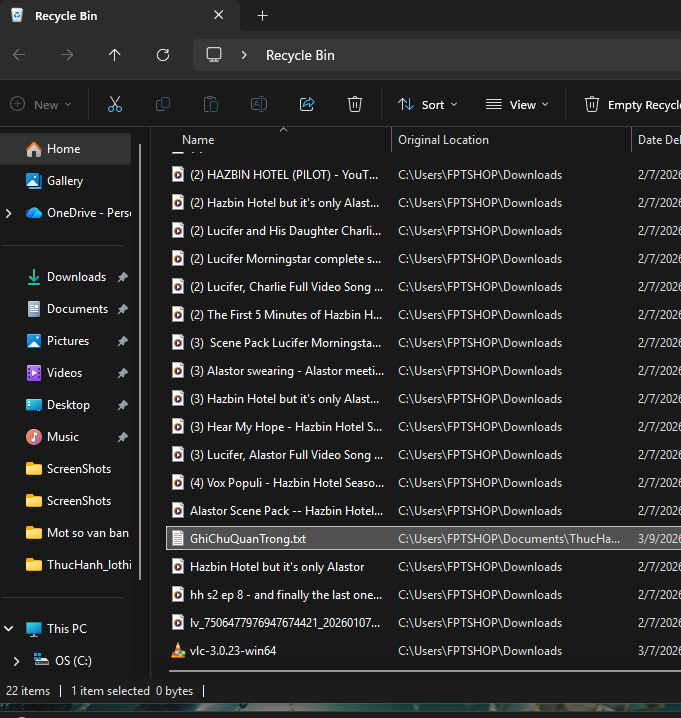This screenshot has width=681, height=718.
Task: Select "(3) Hear My Hope" file
Action: click(424, 427)
